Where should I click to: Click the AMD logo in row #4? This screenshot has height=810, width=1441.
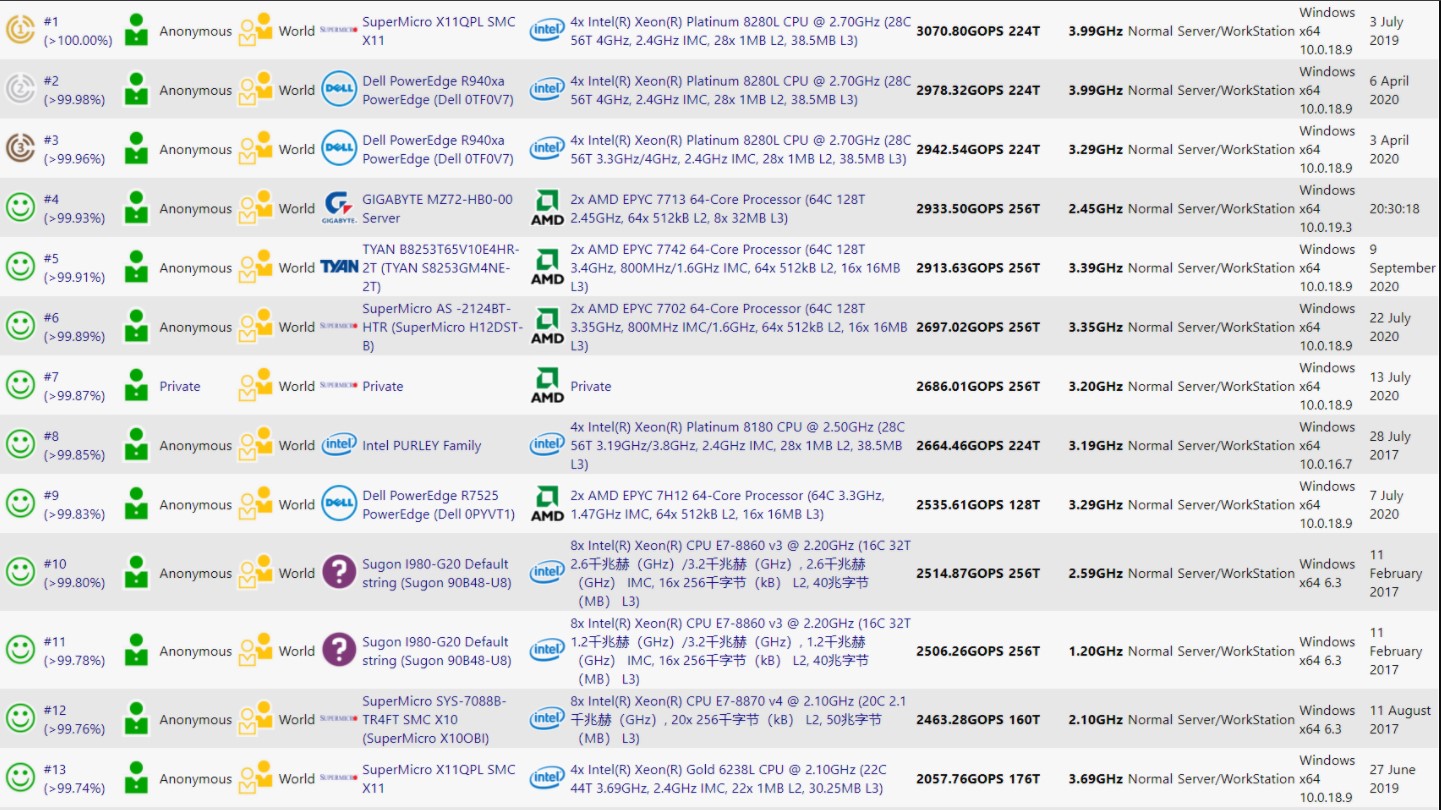click(547, 208)
